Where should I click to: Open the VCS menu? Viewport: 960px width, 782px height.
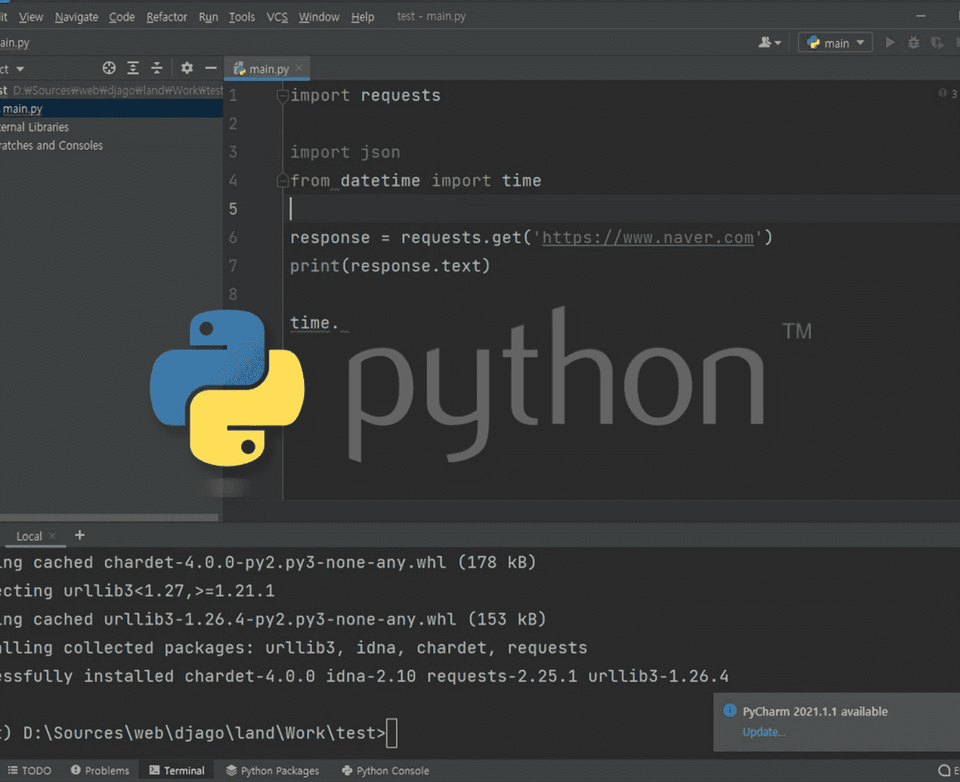tap(277, 17)
